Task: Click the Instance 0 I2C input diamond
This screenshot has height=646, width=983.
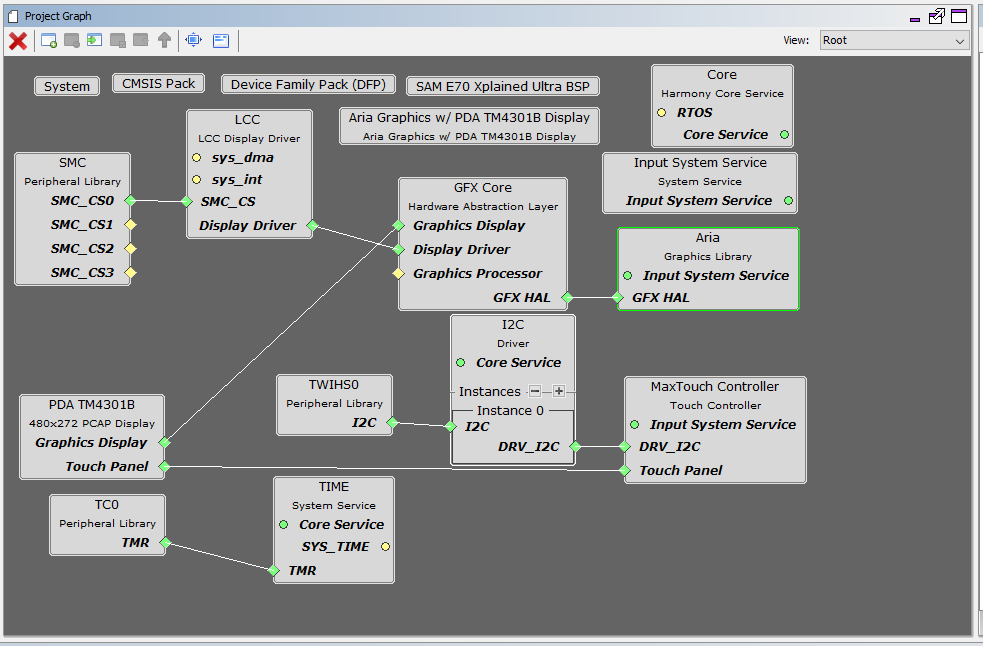Action: tap(450, 426)
